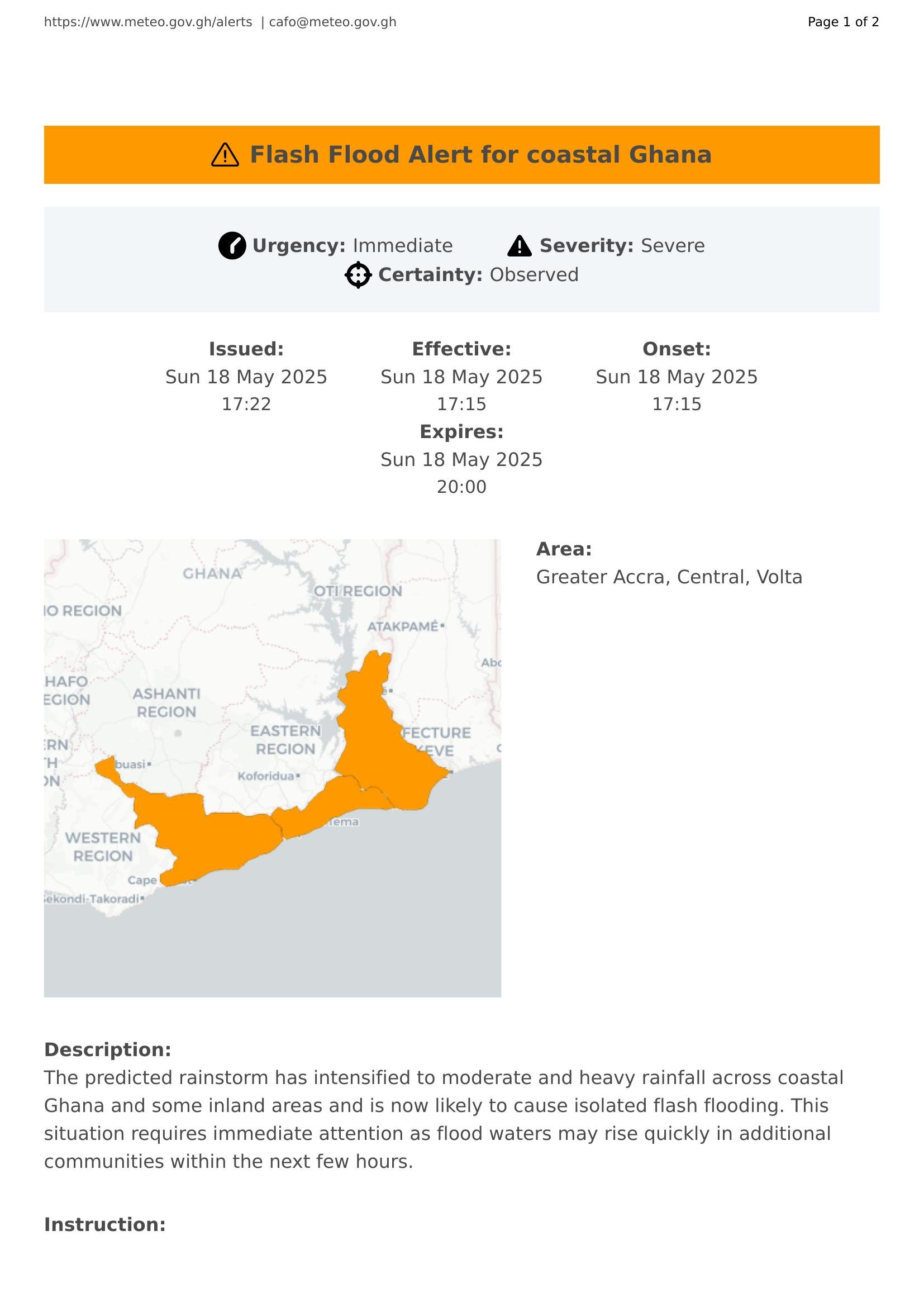Click the Description heading

[x=107, y=1050]
